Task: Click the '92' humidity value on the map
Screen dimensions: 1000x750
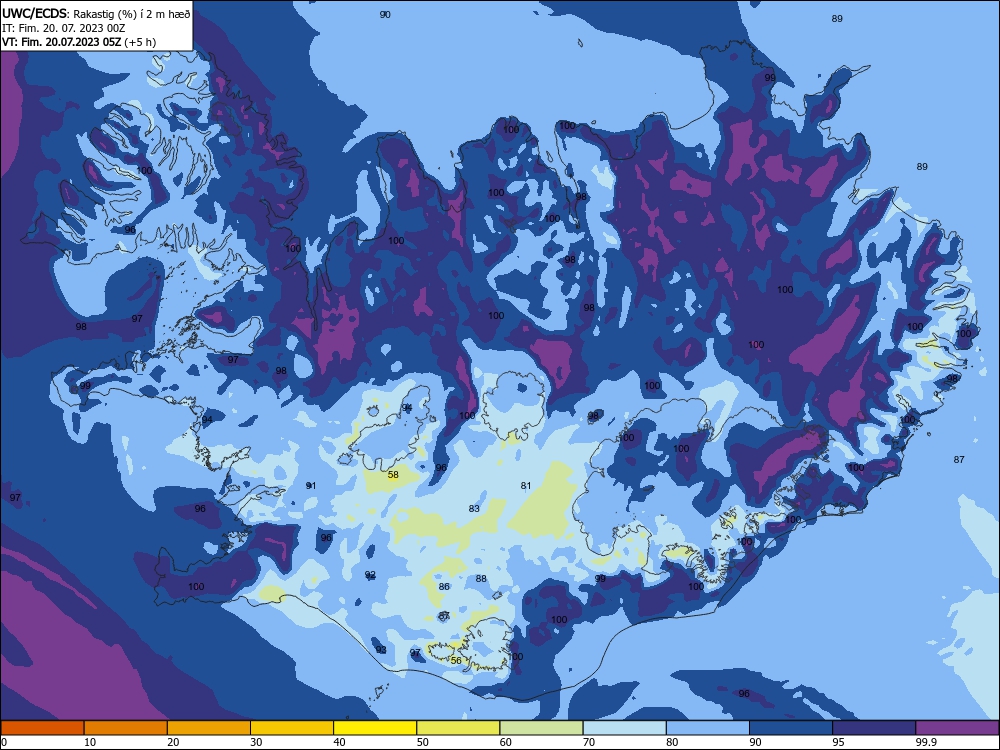Action: (x=370, y=575)
